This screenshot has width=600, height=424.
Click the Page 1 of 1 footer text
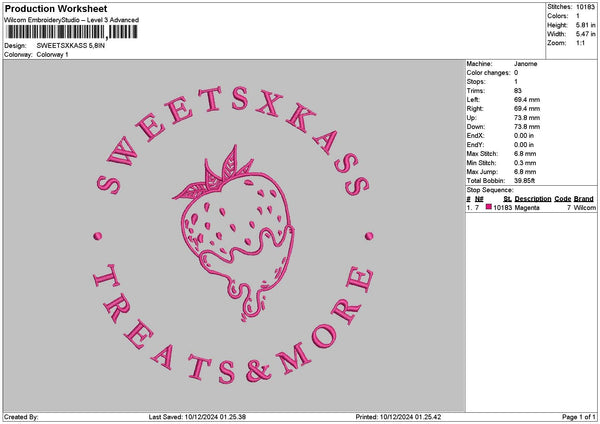click(x=579, y=417)
